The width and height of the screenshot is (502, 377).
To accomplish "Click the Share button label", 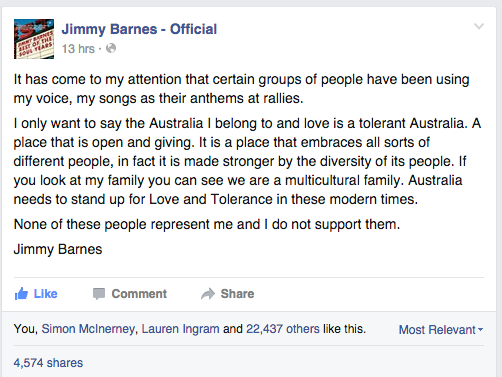I will (x=237, y=294).
